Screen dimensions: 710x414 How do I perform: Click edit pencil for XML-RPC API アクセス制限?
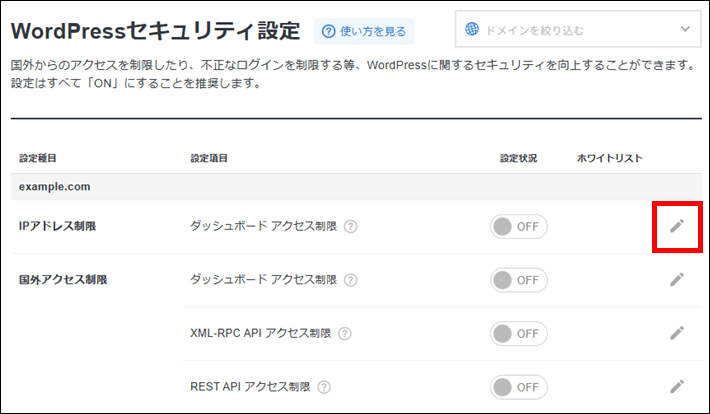677,333
